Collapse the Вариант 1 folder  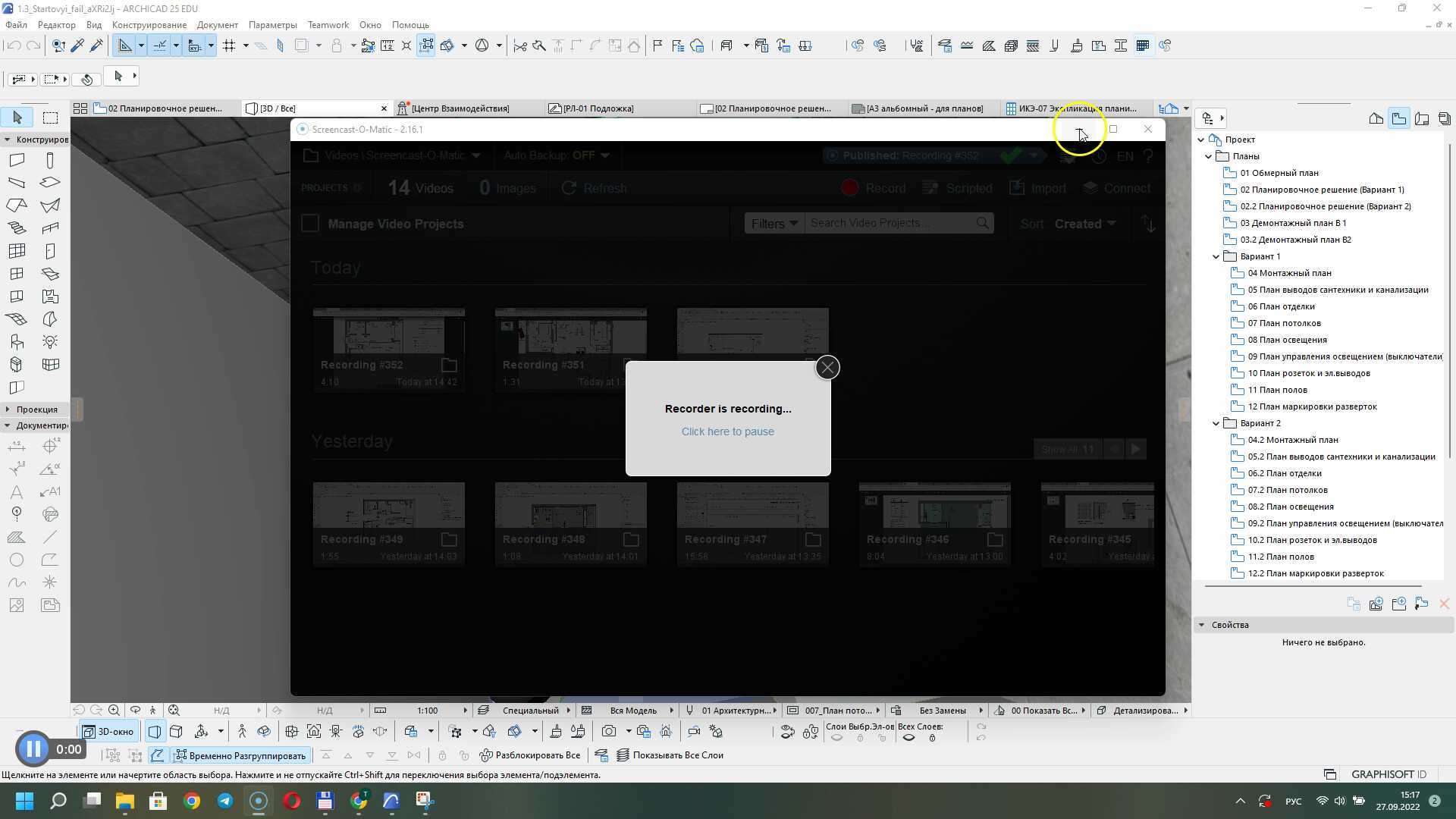pyautogui.click(x=1216, y=256)
